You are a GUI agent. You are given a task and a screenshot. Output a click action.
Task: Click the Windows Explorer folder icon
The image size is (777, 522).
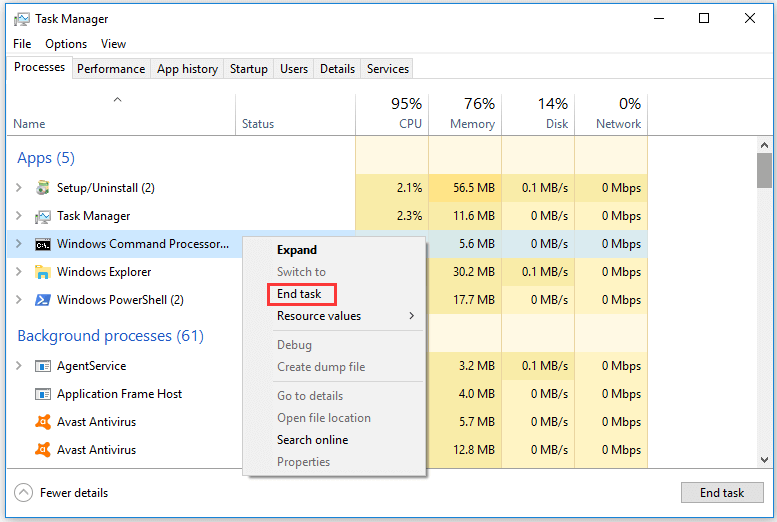click(43, 272)
